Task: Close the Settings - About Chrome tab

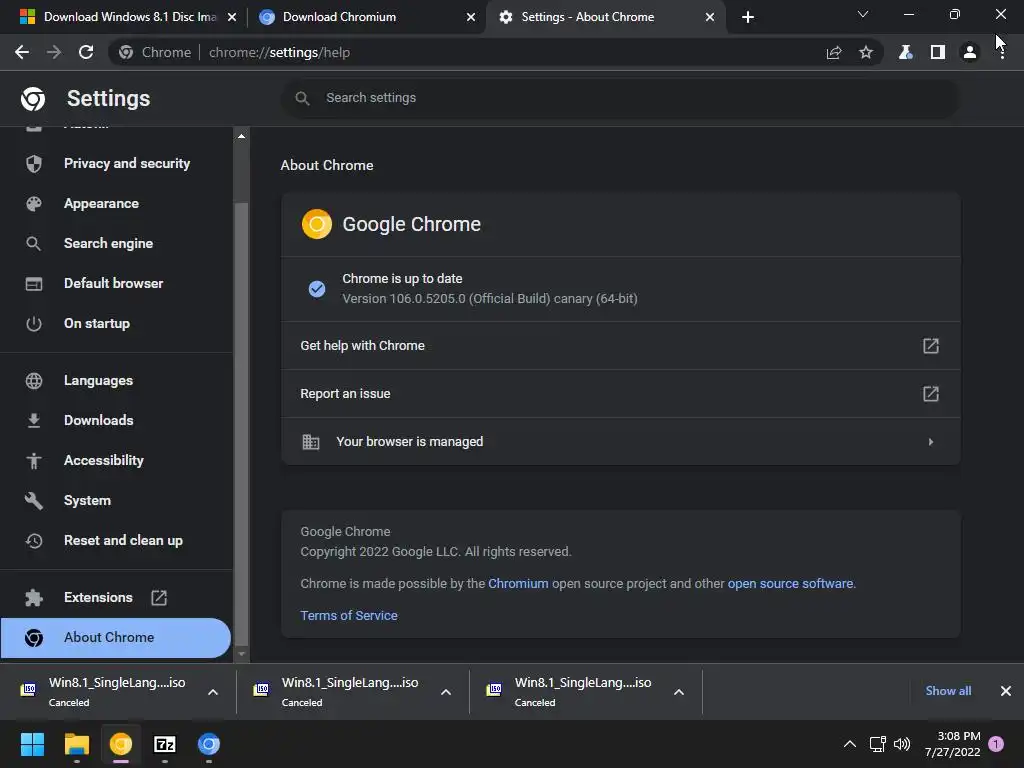Action: [710, 17]
